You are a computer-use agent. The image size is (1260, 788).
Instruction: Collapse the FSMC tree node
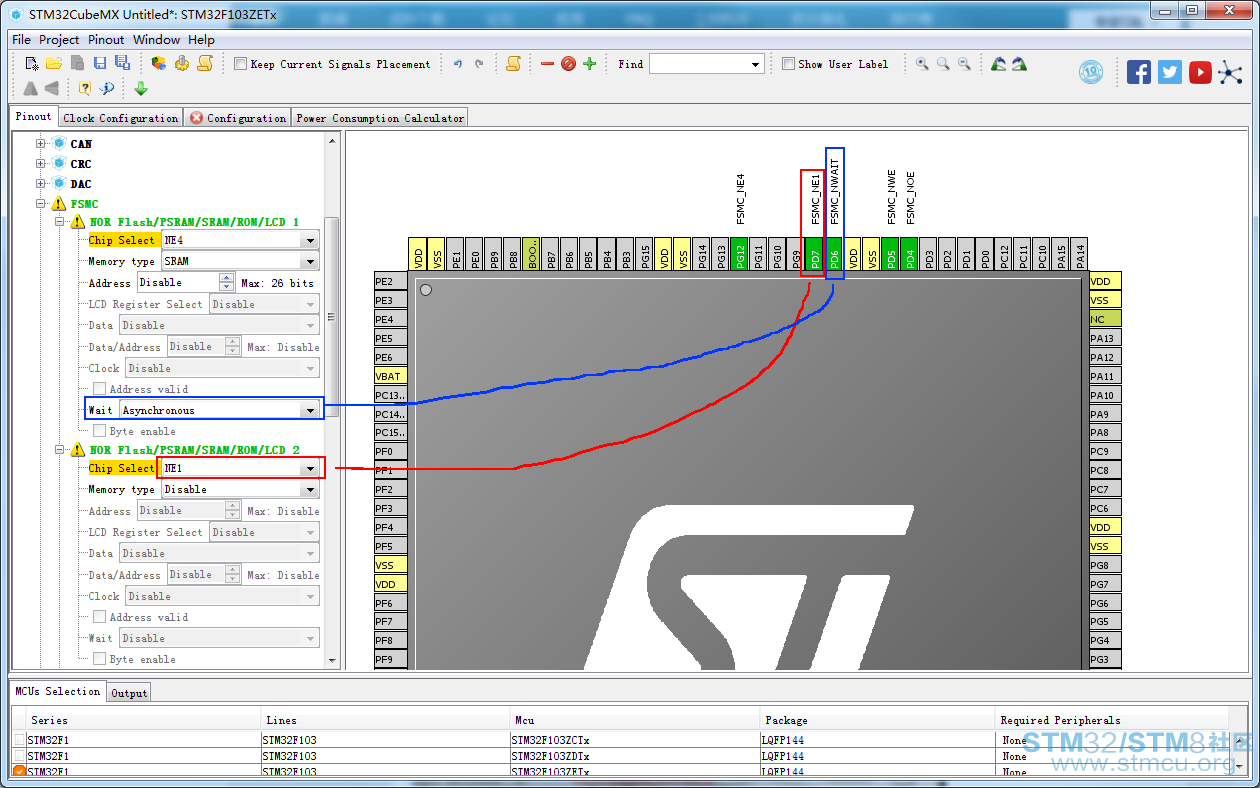coord(41,204)
